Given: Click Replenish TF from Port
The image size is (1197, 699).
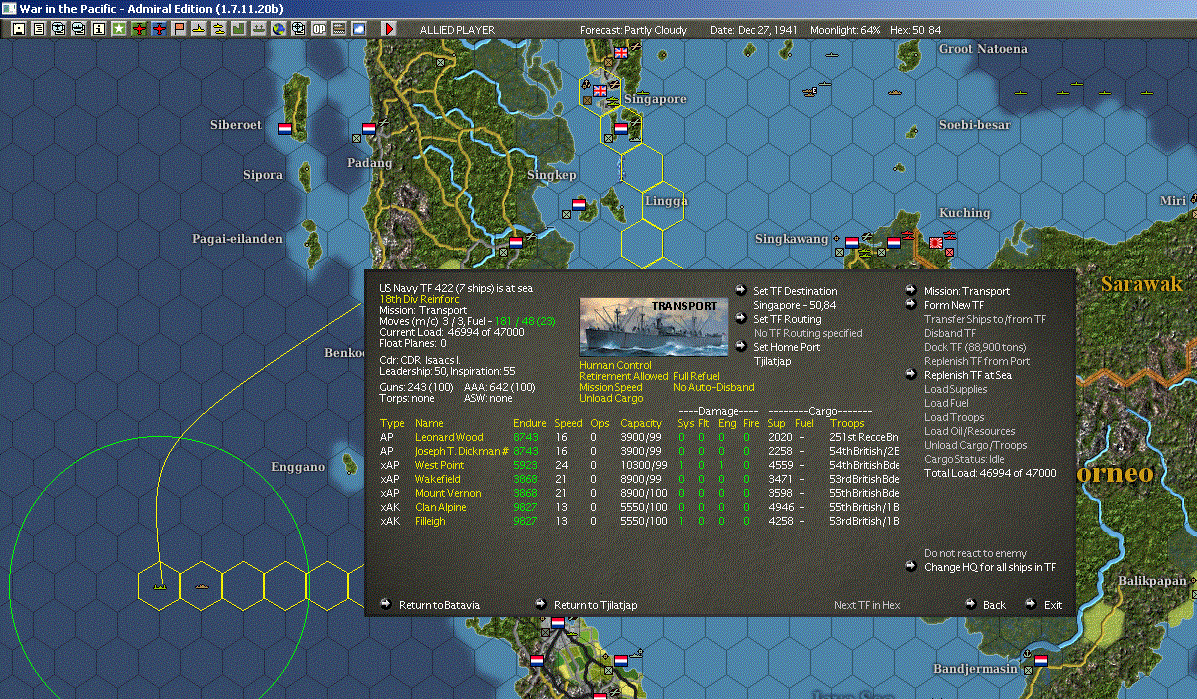Looking at the screenshot, I should 976,361.
